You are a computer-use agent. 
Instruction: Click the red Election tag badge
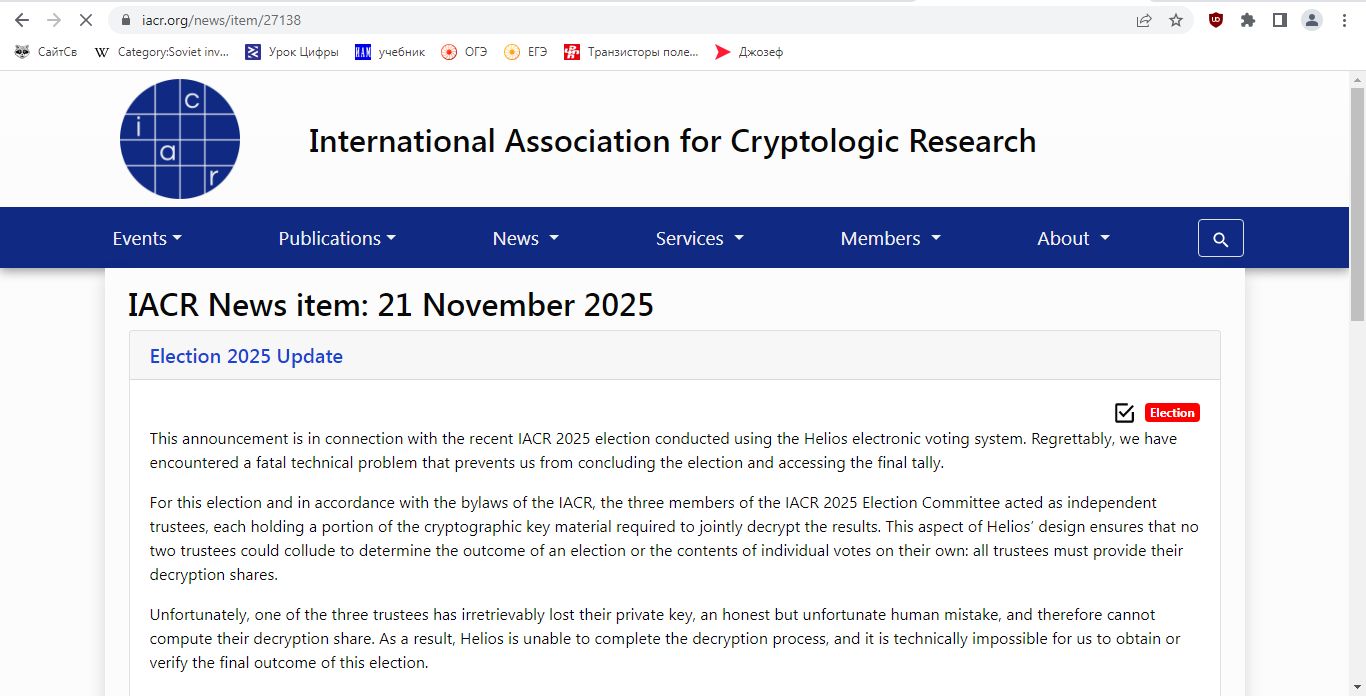(1171, 413)
